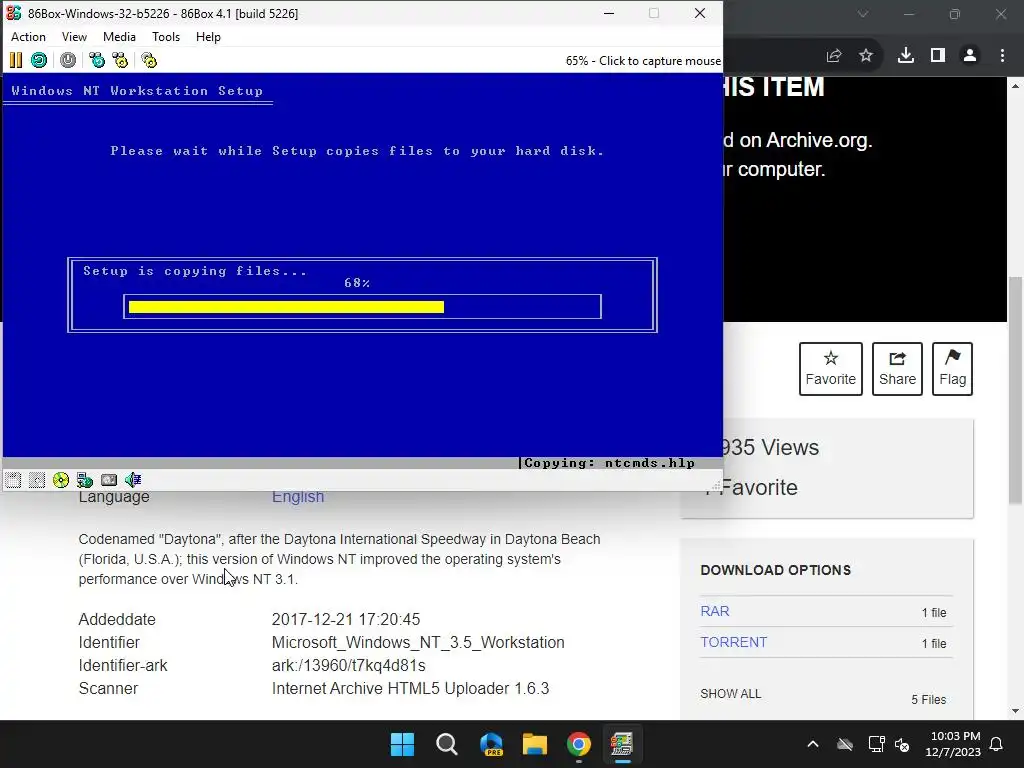1024x768 pixels.
Task: Open 86Box machine settings gear icon
Action: click(149, 61)
